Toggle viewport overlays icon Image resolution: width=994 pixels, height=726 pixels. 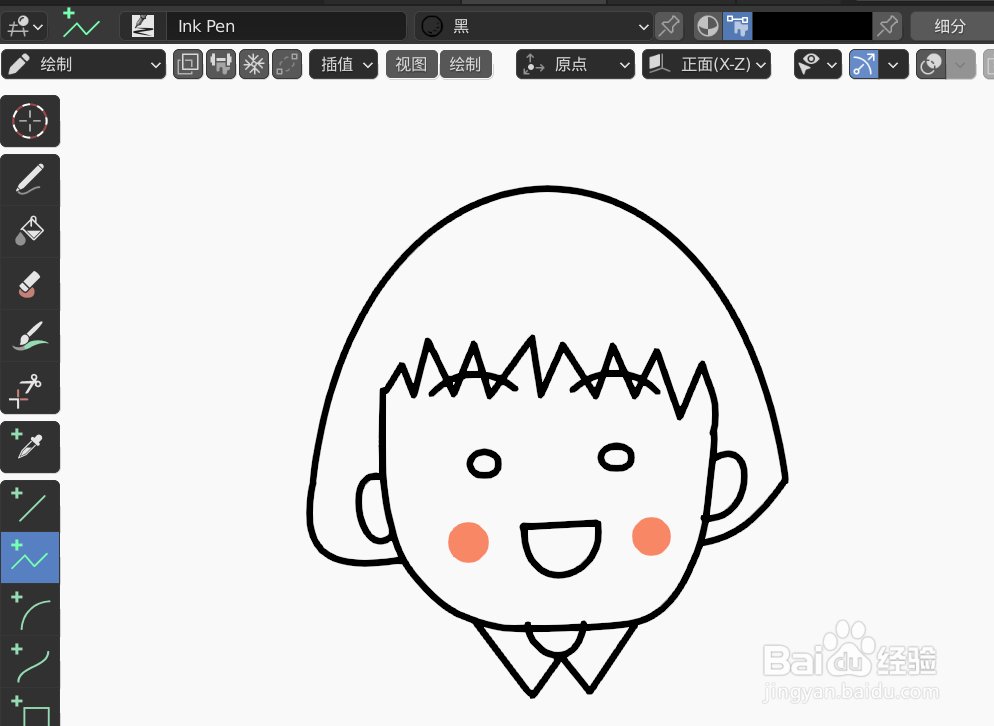(x=931, y=64)
